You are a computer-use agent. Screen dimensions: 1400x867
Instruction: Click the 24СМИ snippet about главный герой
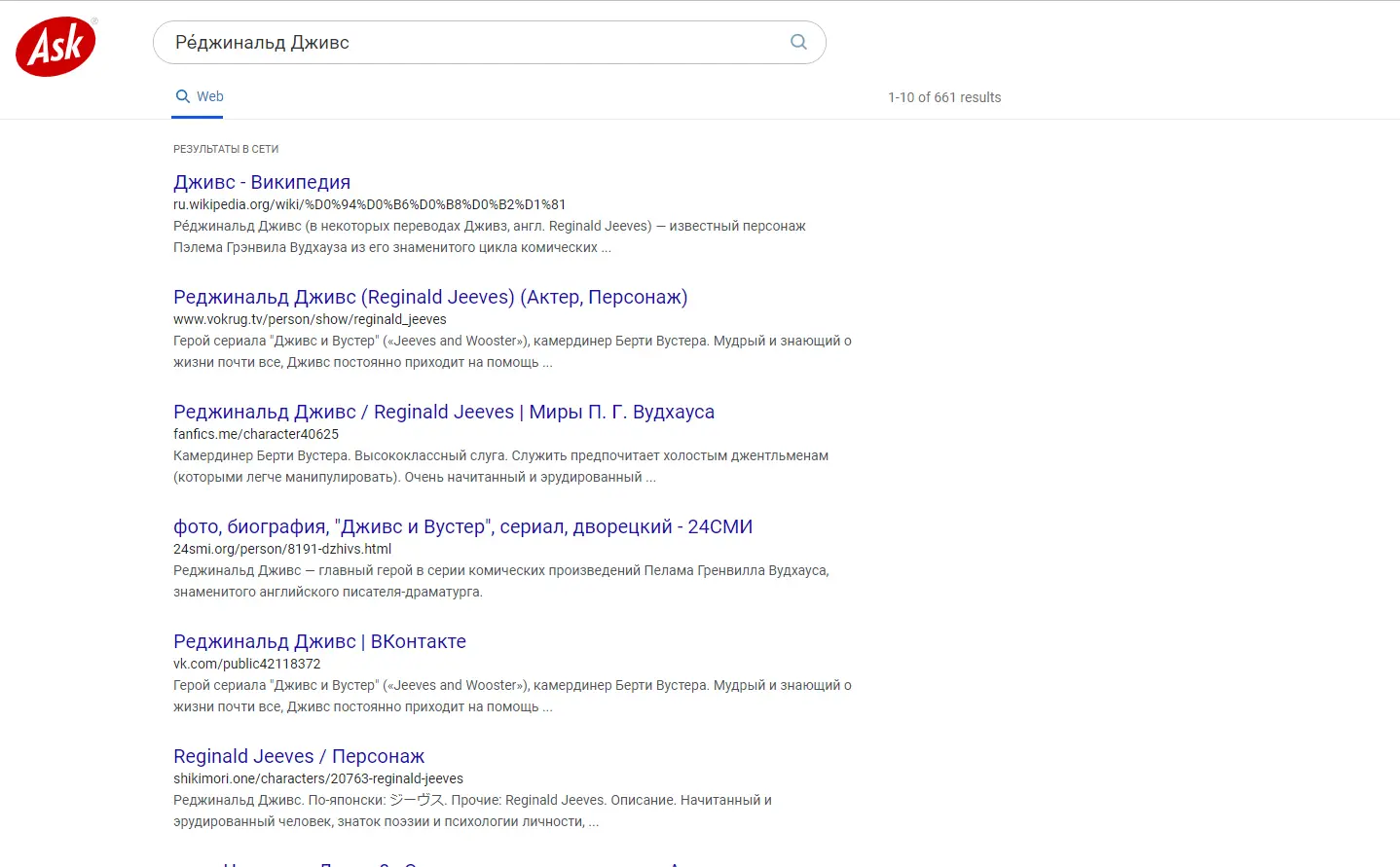point(501,581)
